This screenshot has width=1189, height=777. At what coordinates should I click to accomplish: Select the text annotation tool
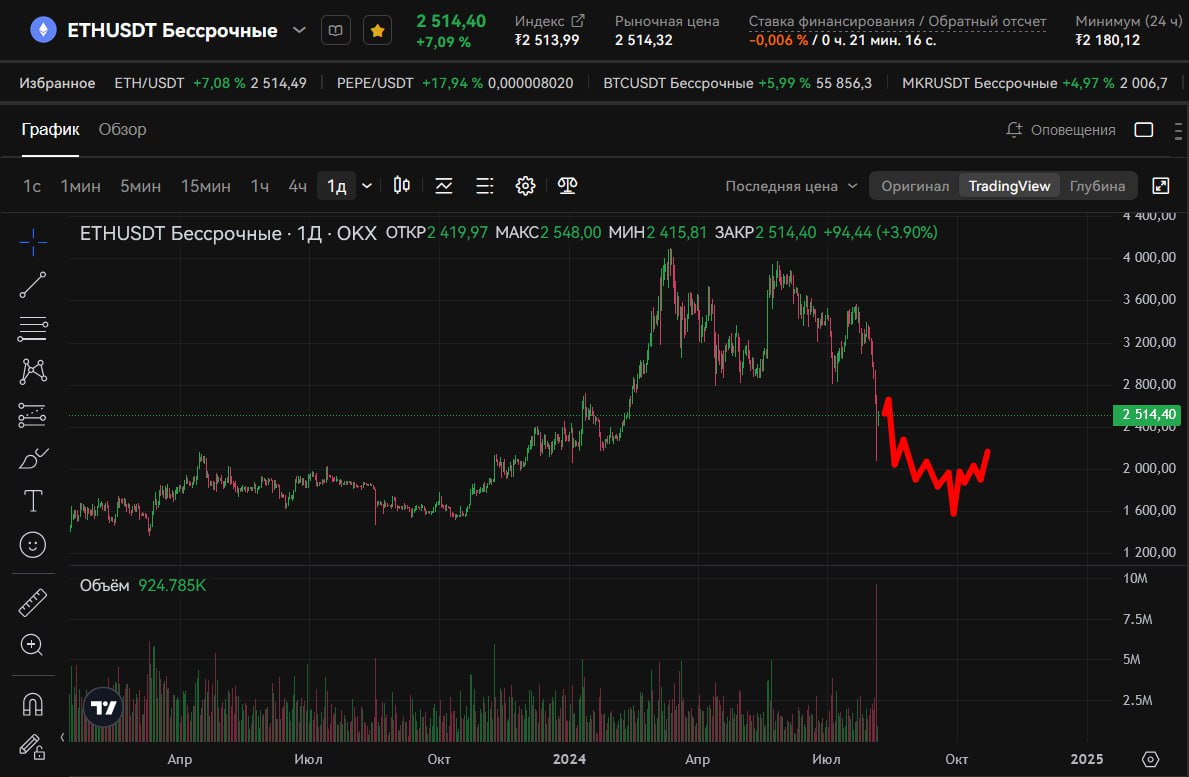[33, 501]
